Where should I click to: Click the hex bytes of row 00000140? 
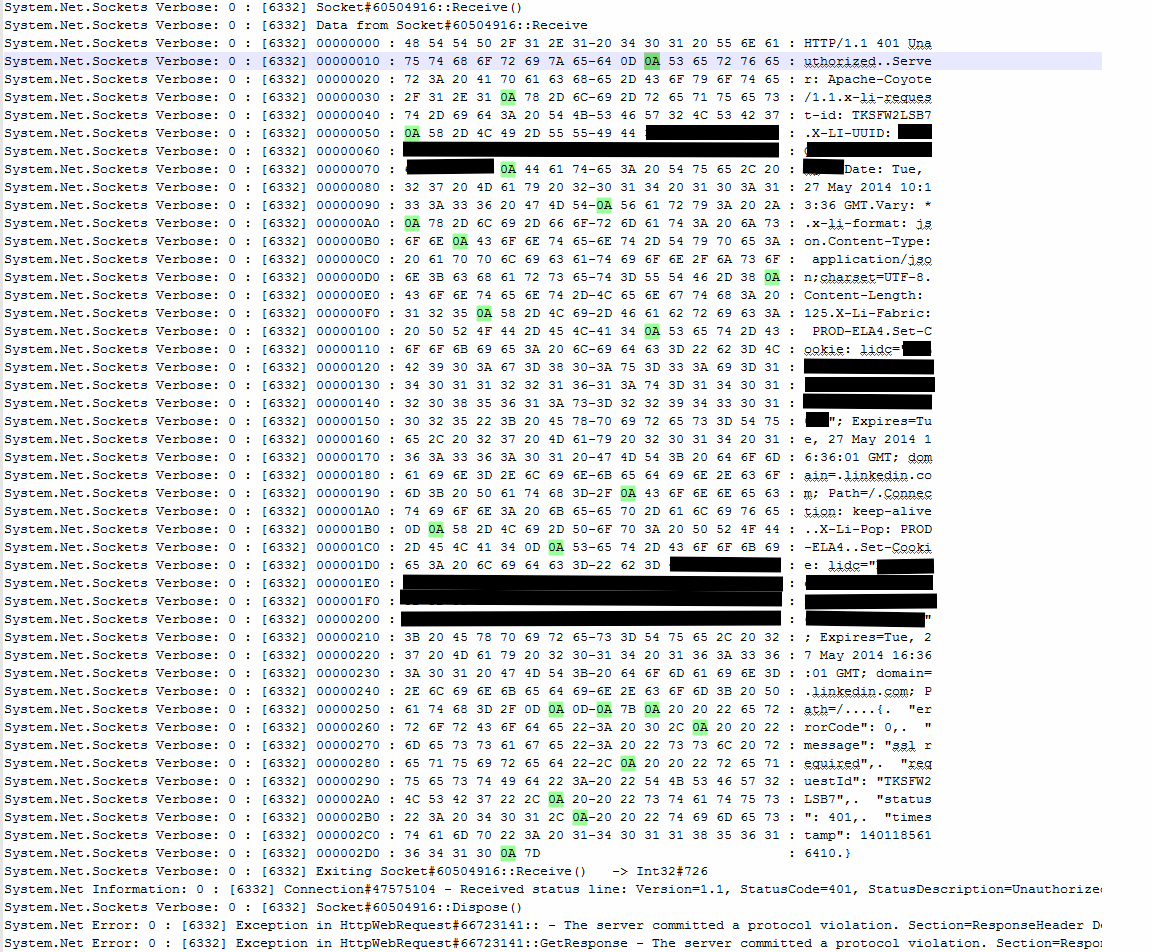coord(592,403)
